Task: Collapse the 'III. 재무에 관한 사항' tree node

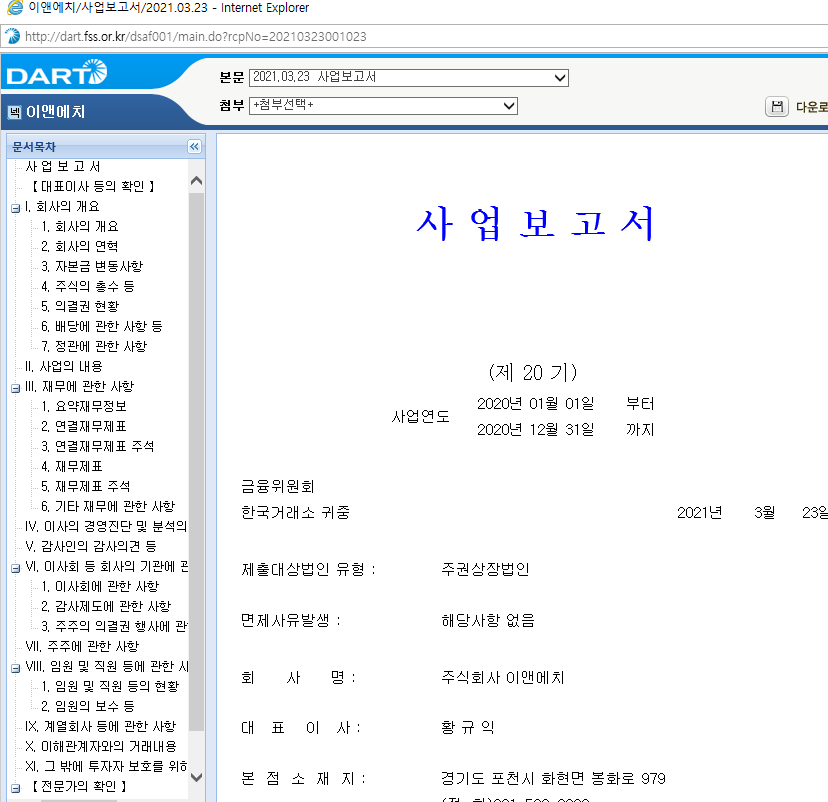Action: (15, 388)
